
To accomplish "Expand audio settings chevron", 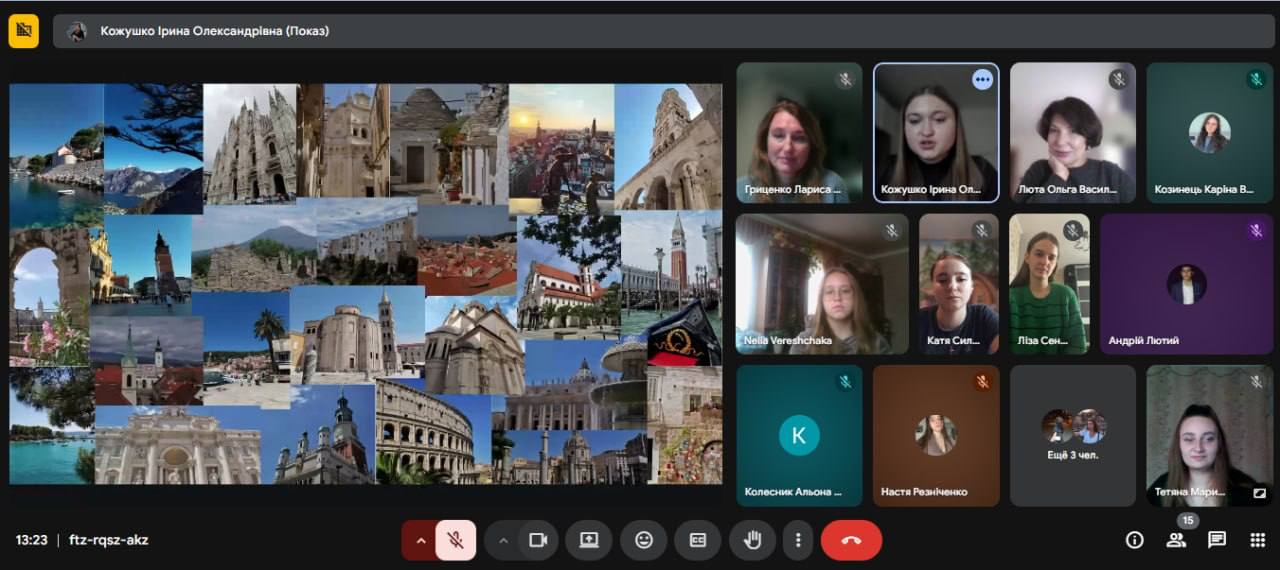I will tap(420, 540).
